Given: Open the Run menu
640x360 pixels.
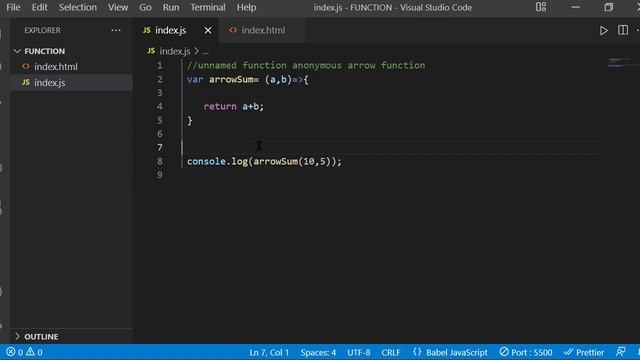Looking at the screenshot, I should (x=171, y=7).
